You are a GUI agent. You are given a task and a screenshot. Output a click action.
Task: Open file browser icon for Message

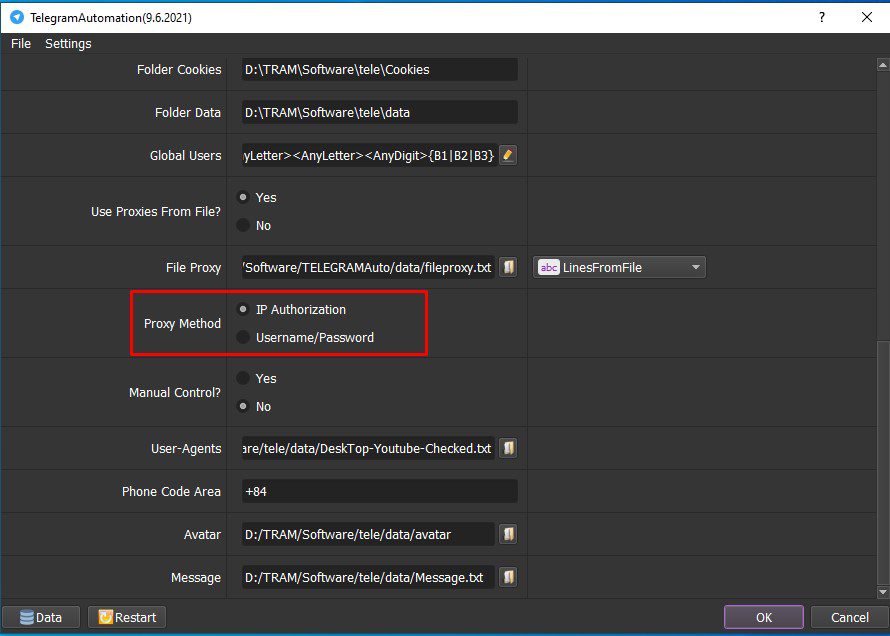[509, 577]
